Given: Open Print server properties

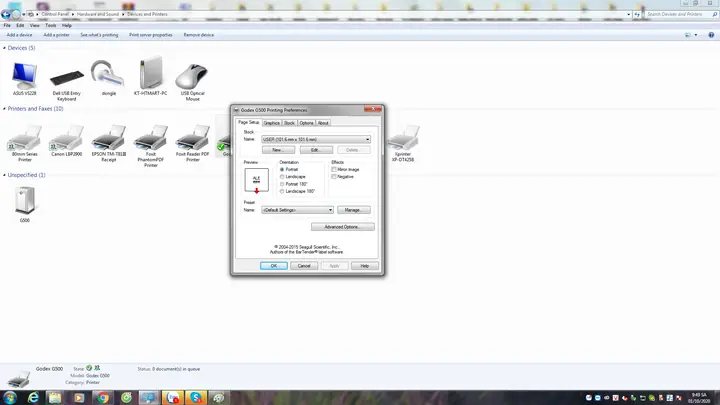Looking at the screenshot, I should coord(151,35).
